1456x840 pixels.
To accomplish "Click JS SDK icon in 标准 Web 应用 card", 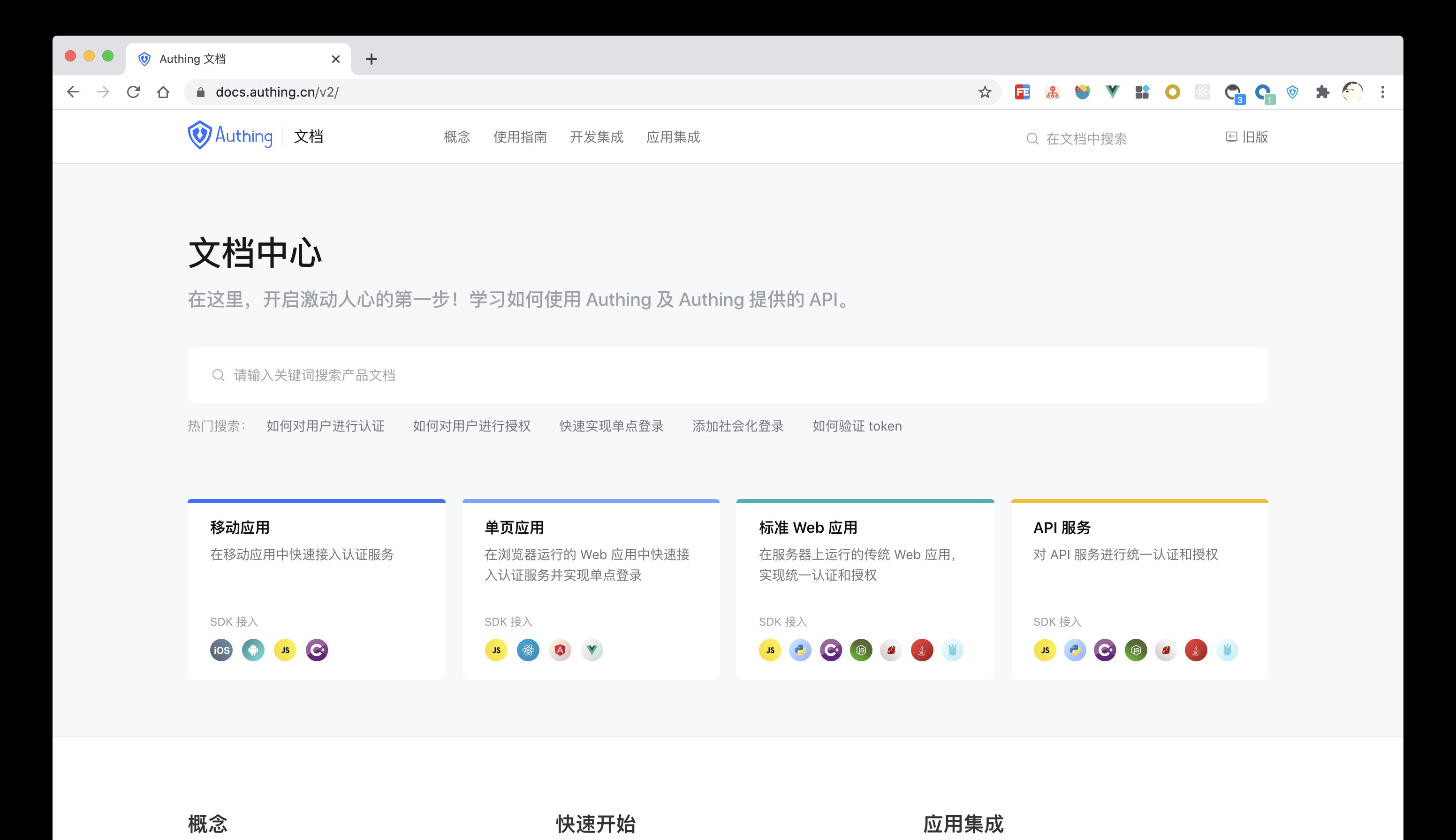I will 770,650.
